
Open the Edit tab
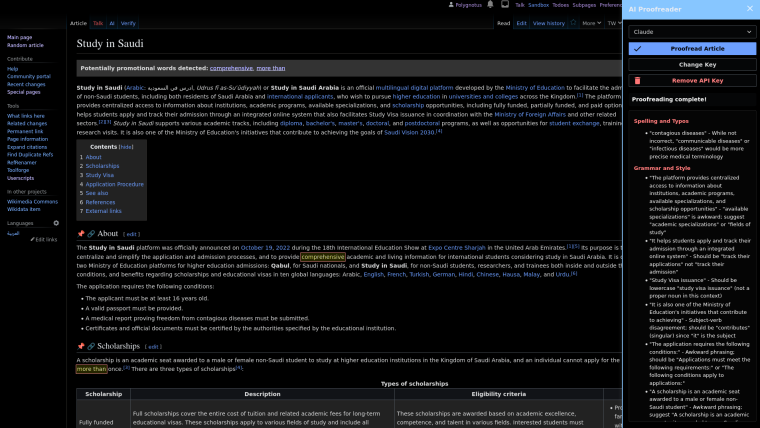(521, 23)
